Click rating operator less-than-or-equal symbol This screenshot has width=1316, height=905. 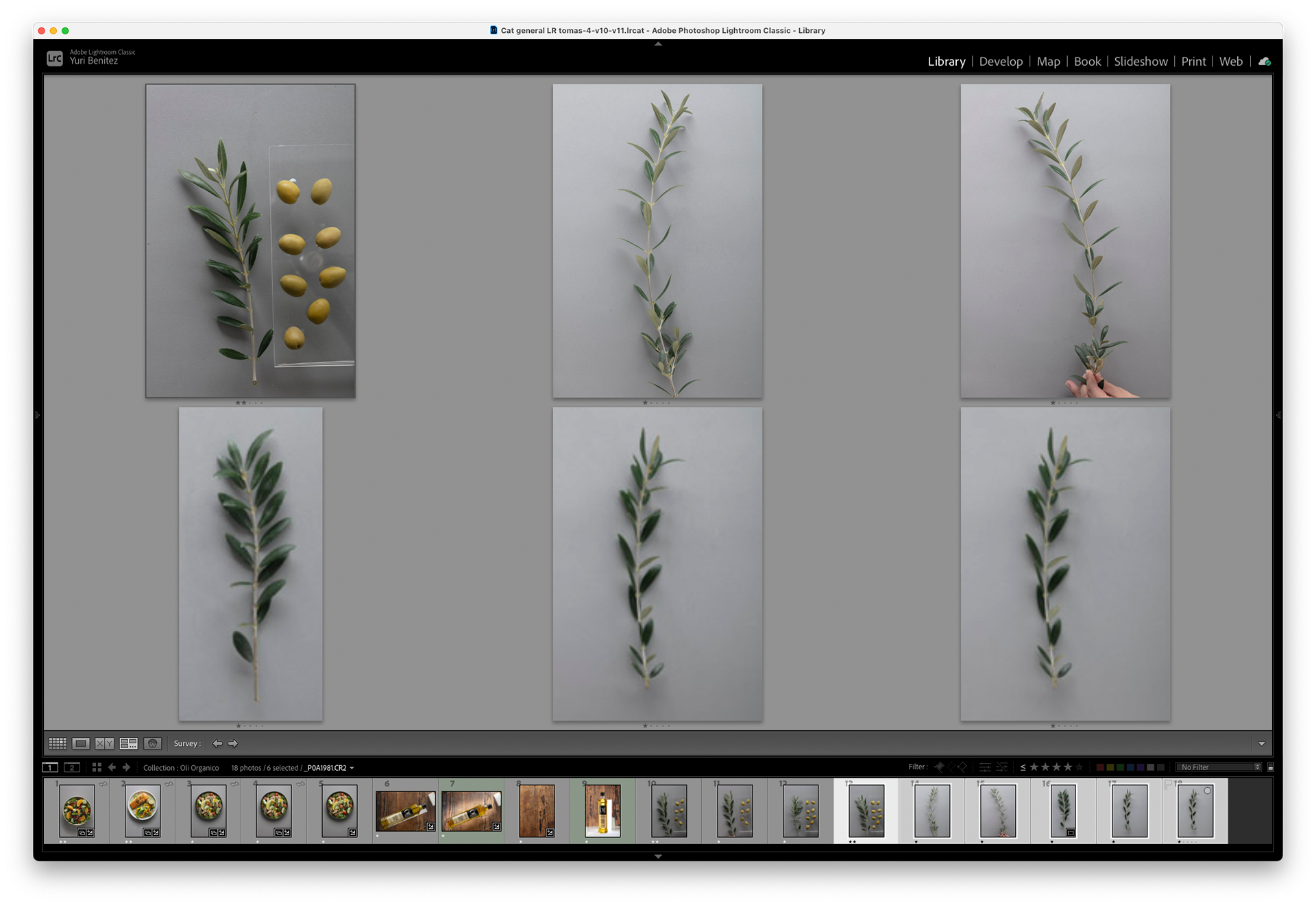tap(1023, 767)
